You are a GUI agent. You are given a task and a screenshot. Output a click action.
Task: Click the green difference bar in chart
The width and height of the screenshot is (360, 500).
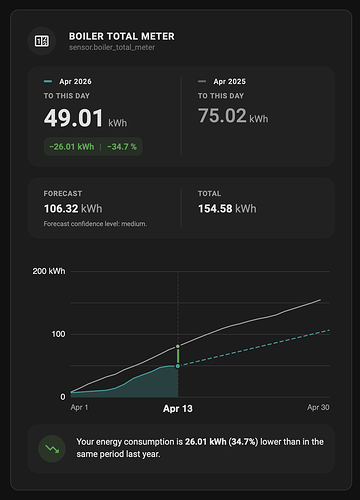click(178, 356)
